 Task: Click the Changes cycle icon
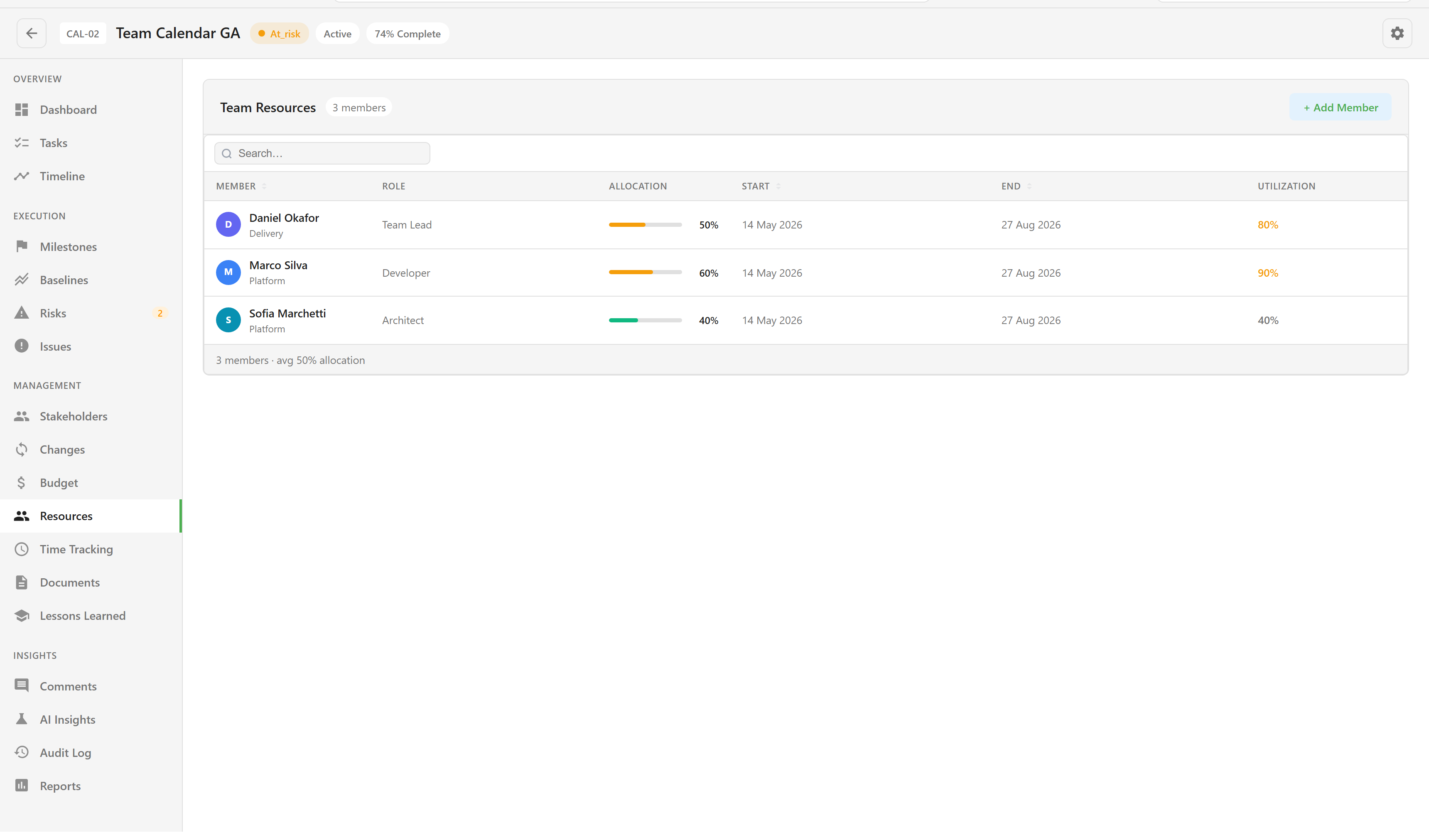(22, 450)
